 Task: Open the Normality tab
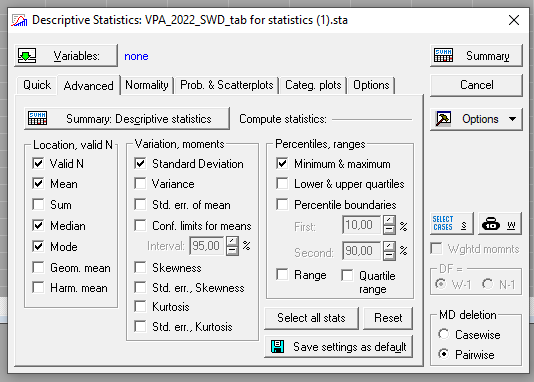pyautogui.click(x=147, y=85)
